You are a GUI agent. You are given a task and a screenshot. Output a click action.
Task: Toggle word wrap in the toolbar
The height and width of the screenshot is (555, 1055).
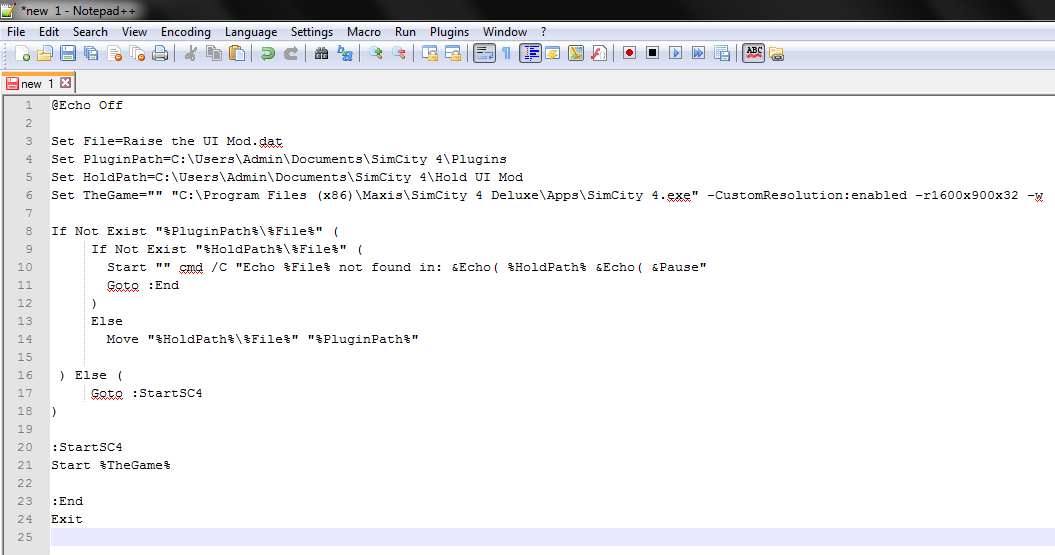[x=484, y=53]
